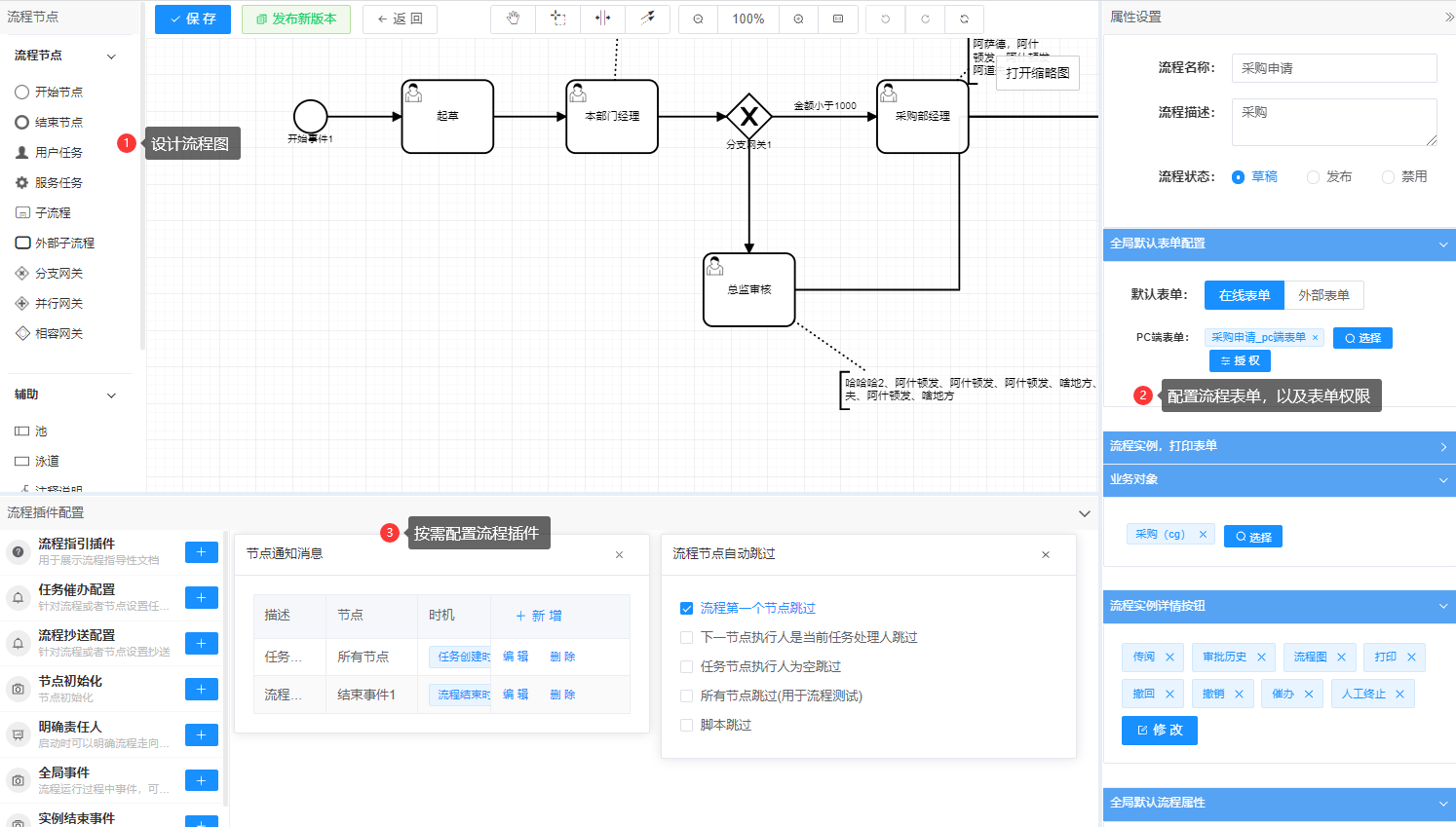The width and height of the screenshot is (1456, 827).
Task: Click 授权 under PC端表单
Action: [1240, 361]
